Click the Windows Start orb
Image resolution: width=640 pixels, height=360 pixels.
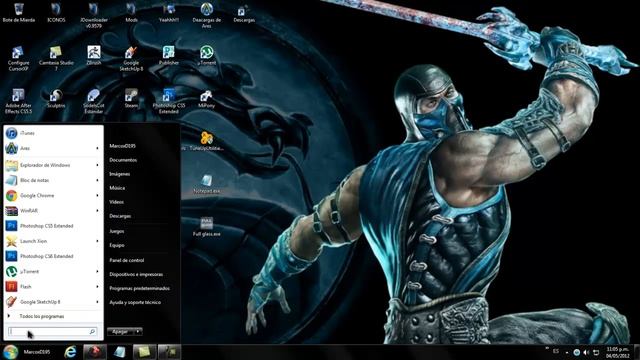[x=10, y=352]
